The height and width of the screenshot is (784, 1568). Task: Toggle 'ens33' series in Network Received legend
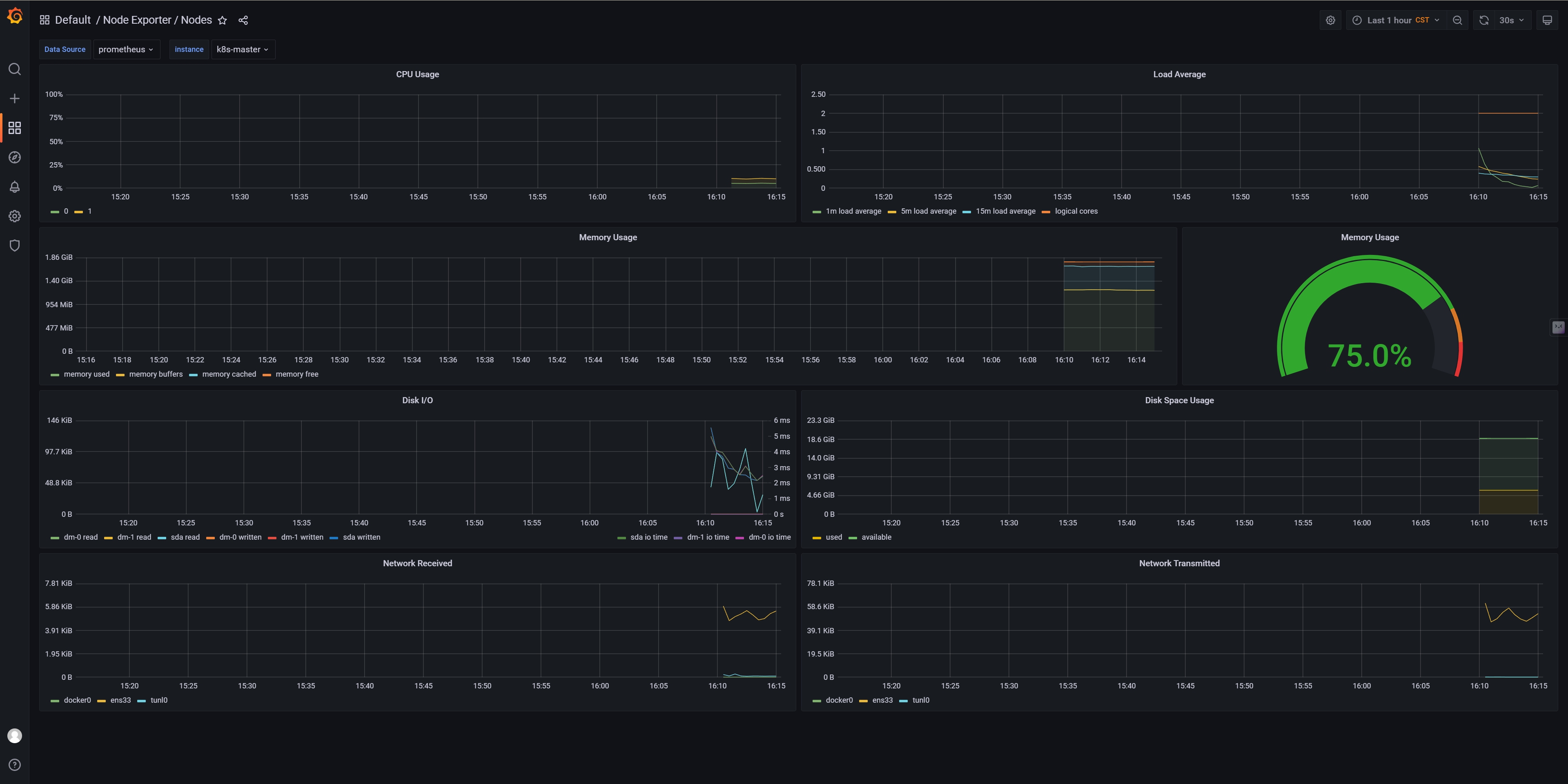[120, 700]
